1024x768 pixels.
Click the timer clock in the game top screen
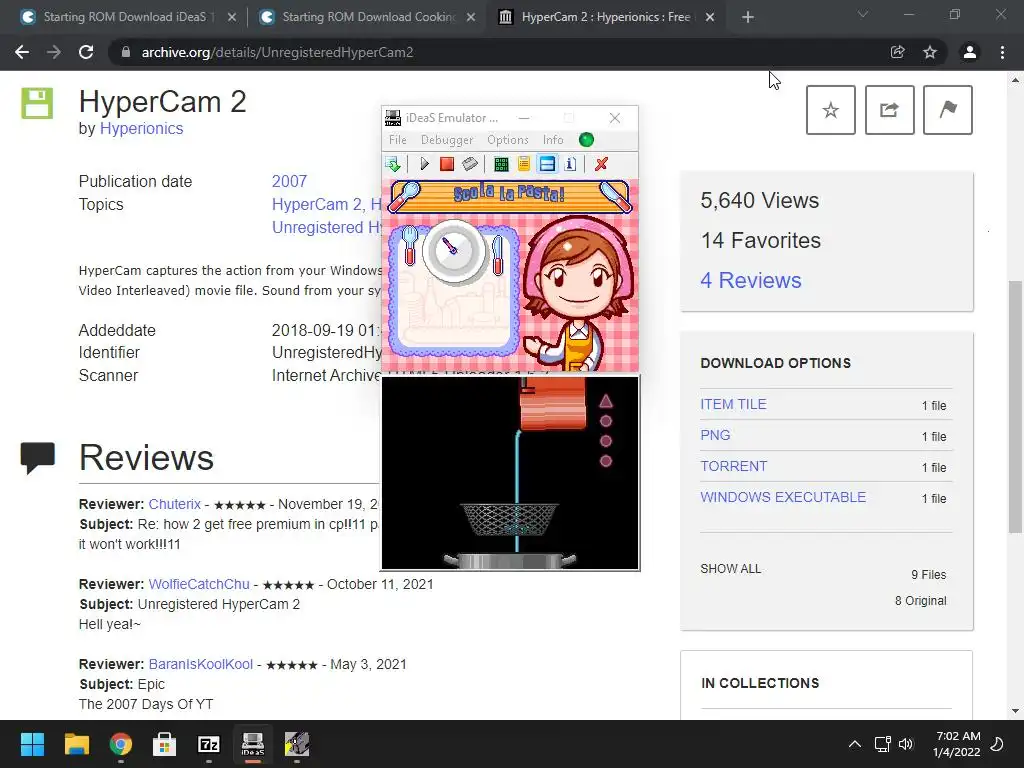(x=454, y=251)
